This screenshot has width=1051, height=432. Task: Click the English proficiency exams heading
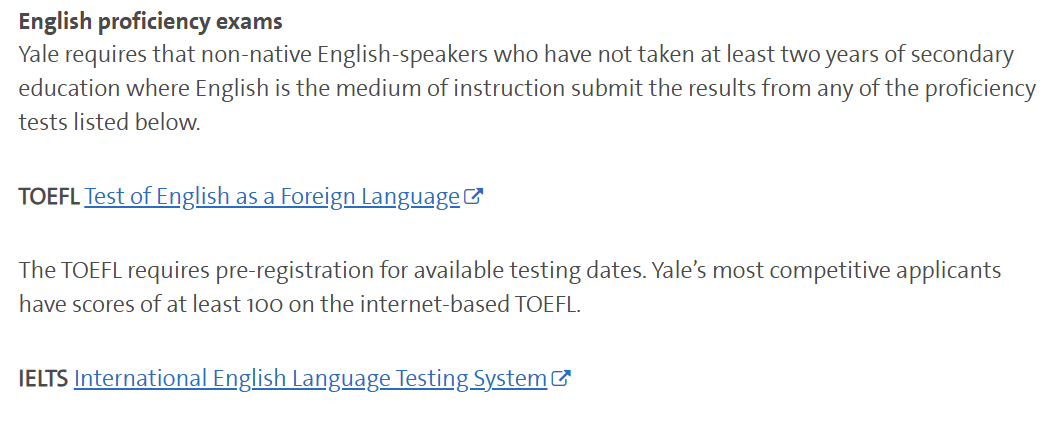pos(151,21)
